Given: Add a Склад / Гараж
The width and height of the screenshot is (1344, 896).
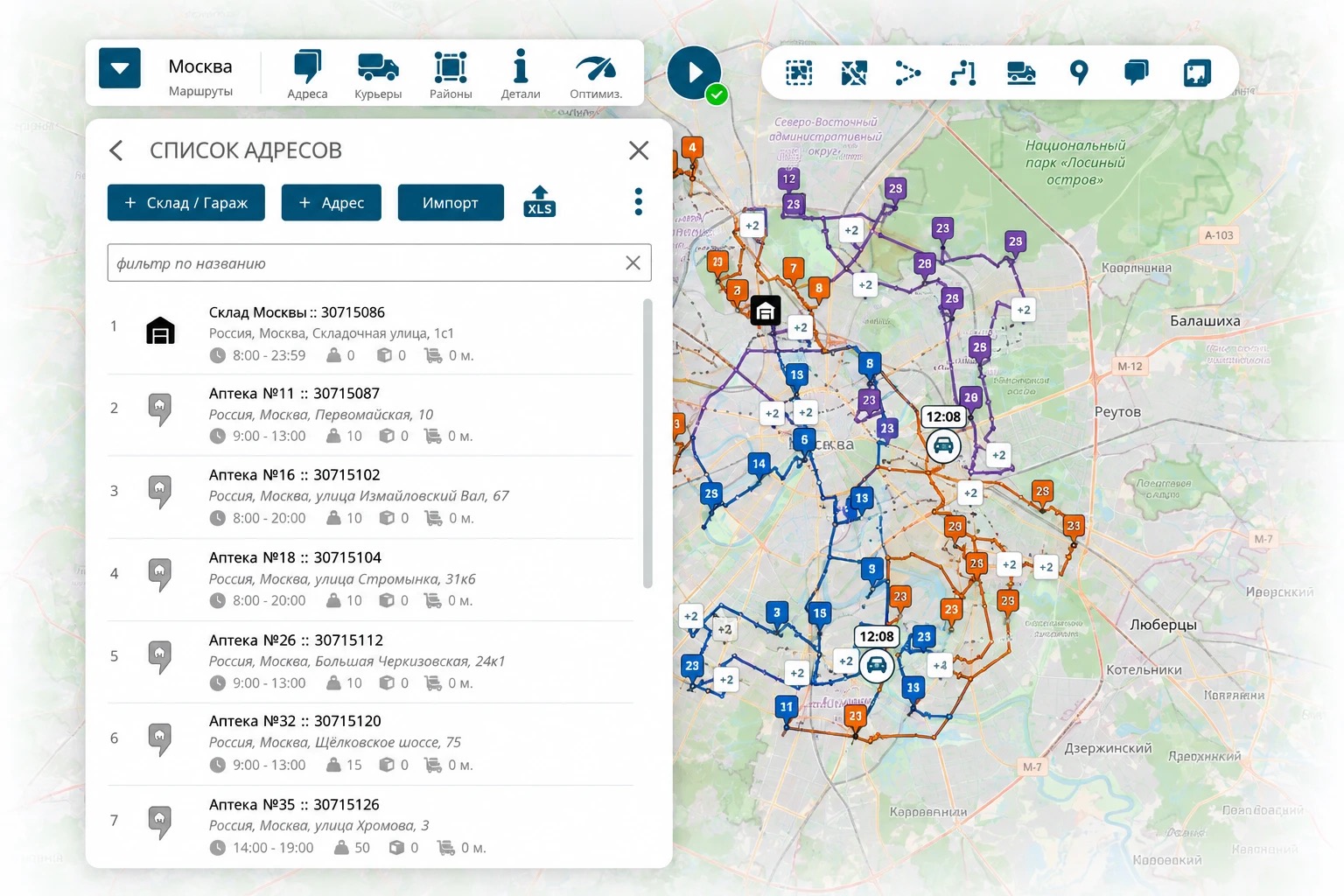Looking at the screenshot, I should coord(186,202).
